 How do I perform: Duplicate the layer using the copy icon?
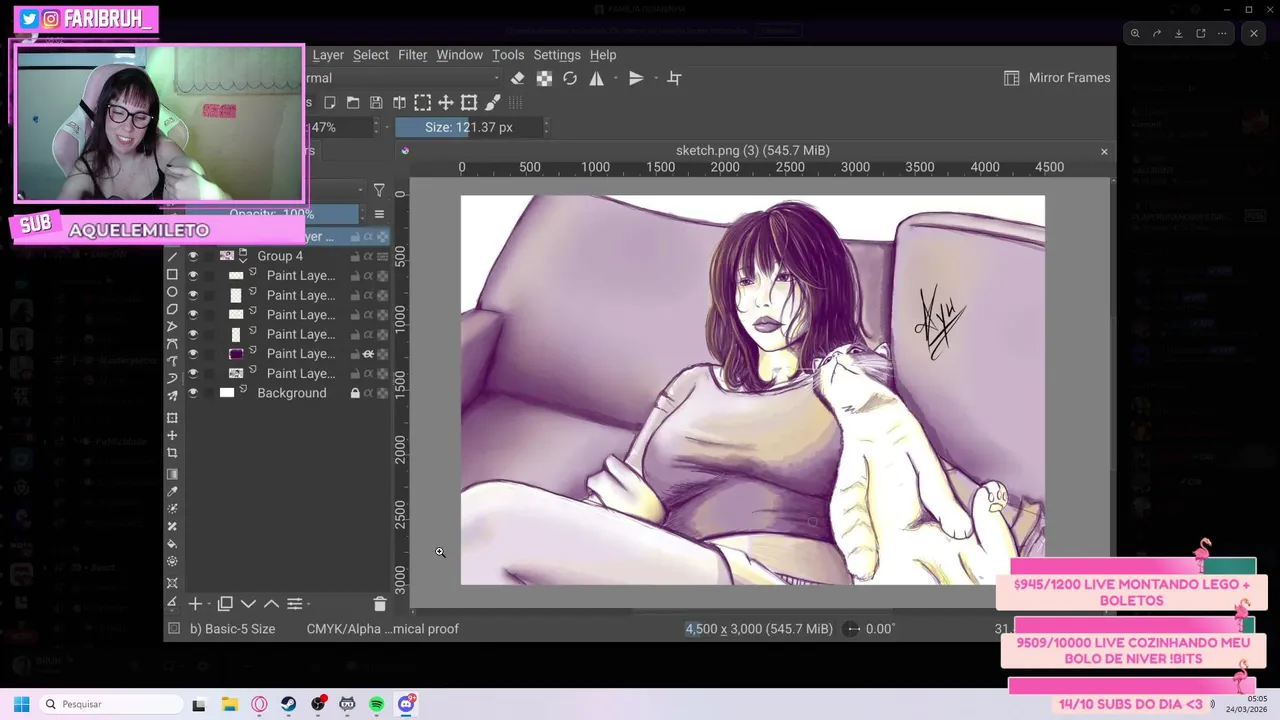click(225, 604)
